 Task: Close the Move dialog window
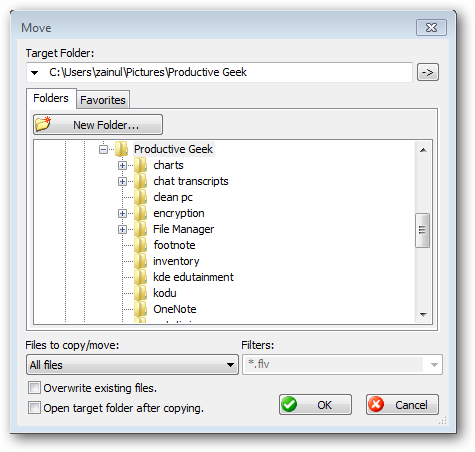point(431,27)
